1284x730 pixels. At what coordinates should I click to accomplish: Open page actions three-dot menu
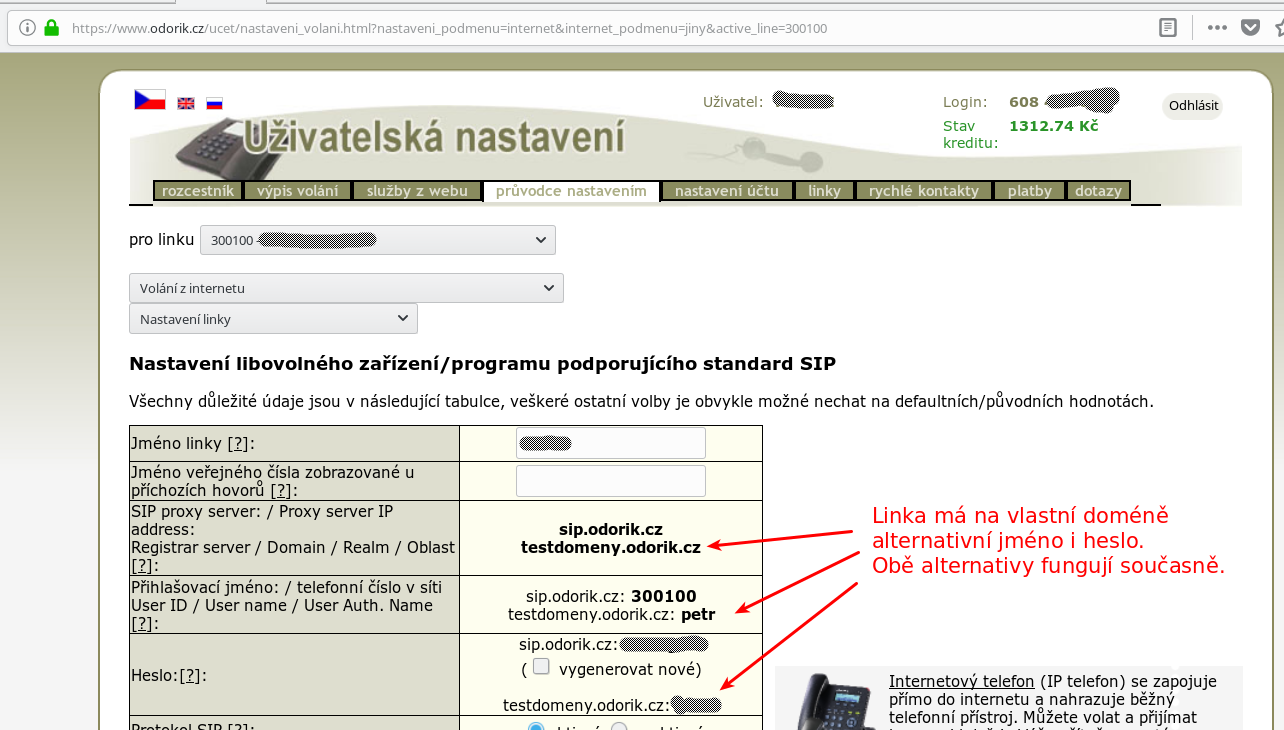(x=1217, y=28)
